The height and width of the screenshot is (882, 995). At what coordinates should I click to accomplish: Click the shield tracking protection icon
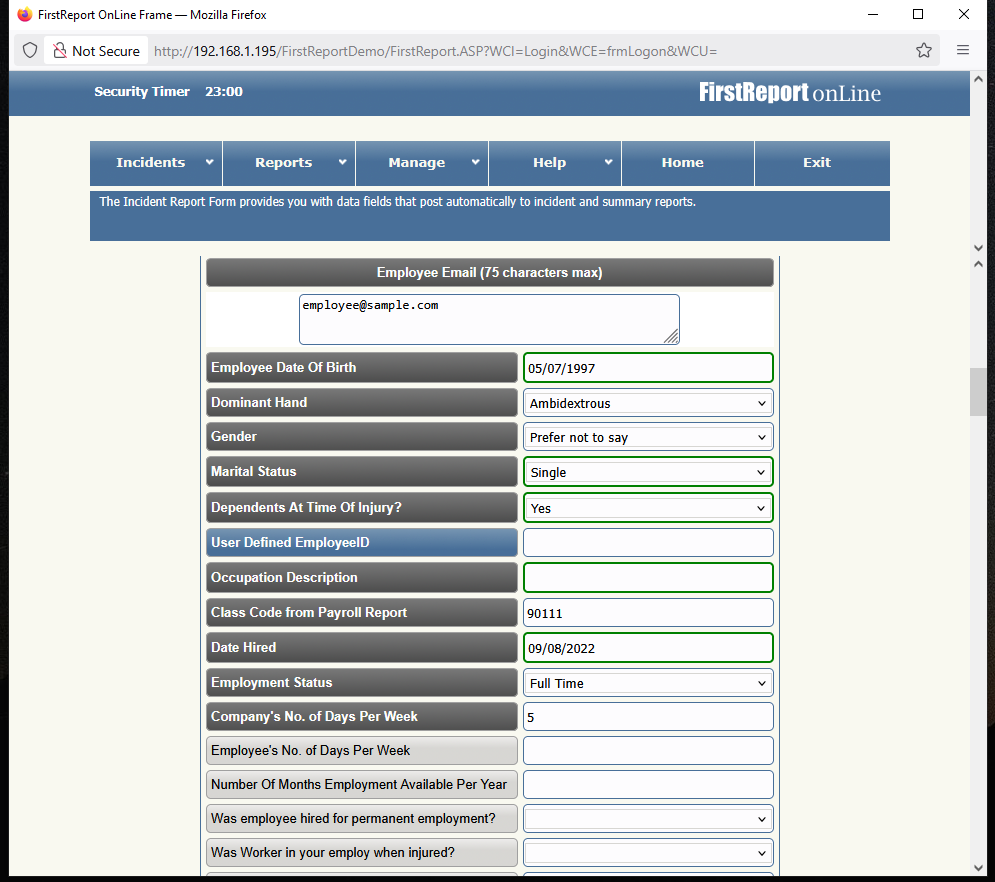tap(30, 50)
